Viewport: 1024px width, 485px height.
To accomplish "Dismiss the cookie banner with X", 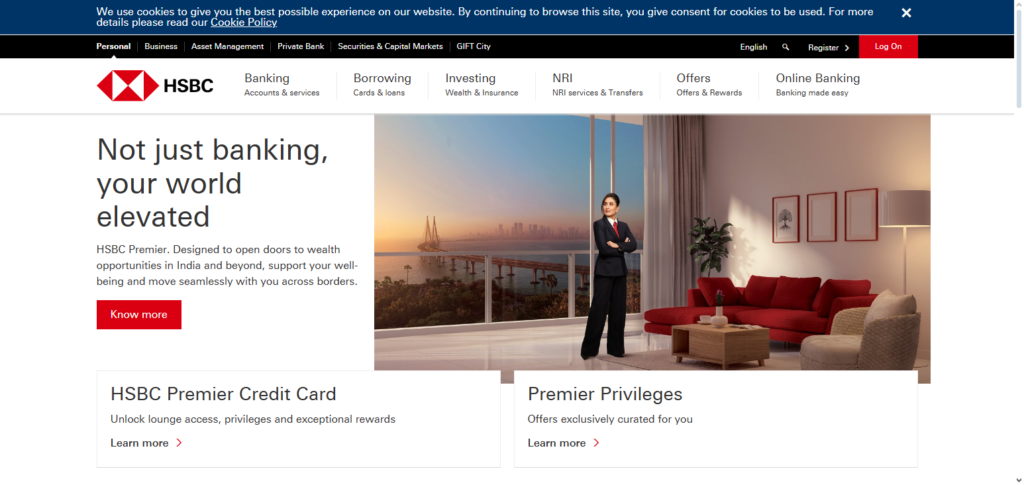I will (x=906, y=13).
